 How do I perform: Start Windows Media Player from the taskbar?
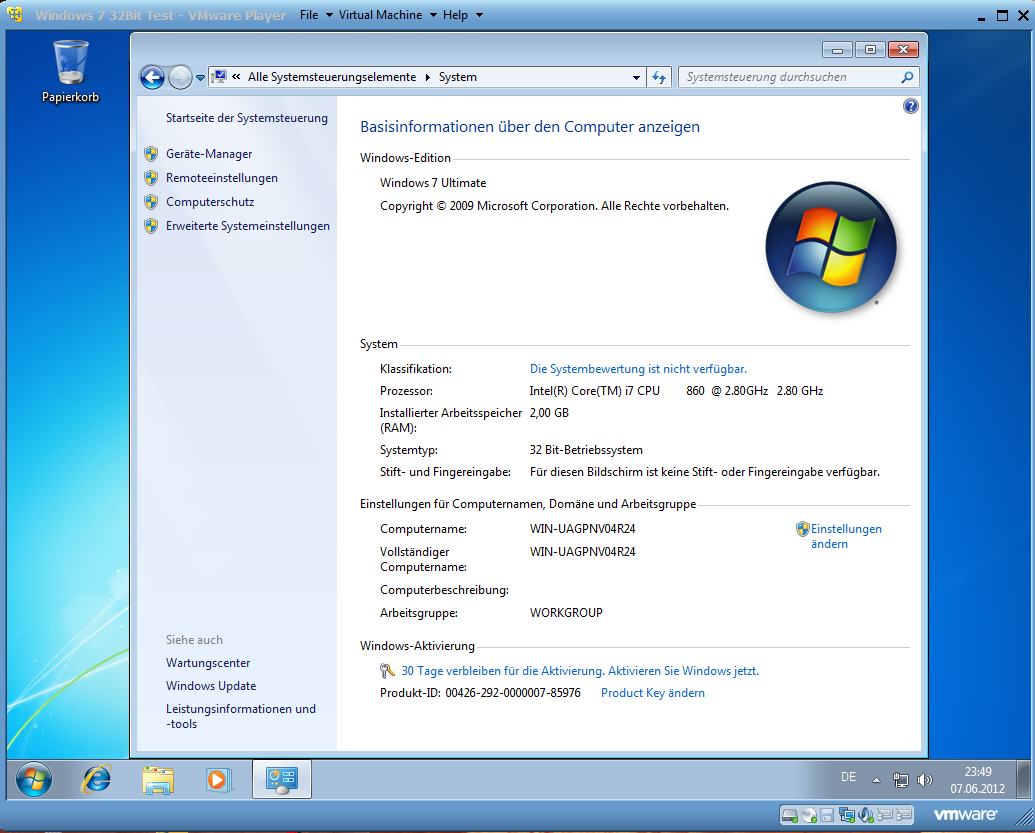(x=219, y=780)
